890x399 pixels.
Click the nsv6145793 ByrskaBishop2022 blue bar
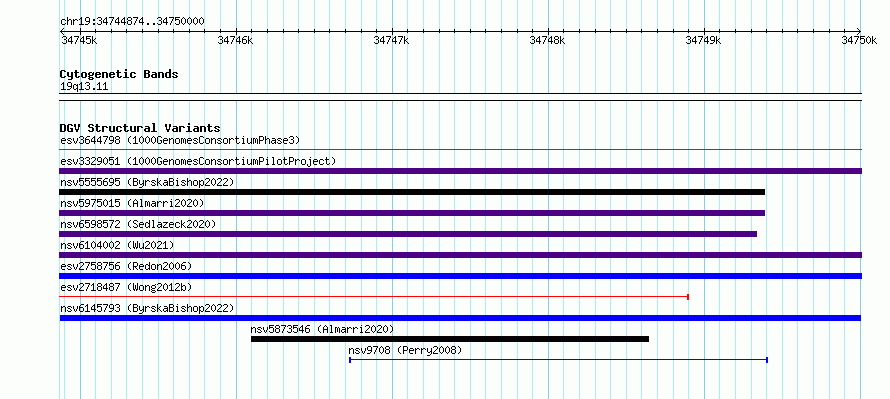(x=460, y=318)
